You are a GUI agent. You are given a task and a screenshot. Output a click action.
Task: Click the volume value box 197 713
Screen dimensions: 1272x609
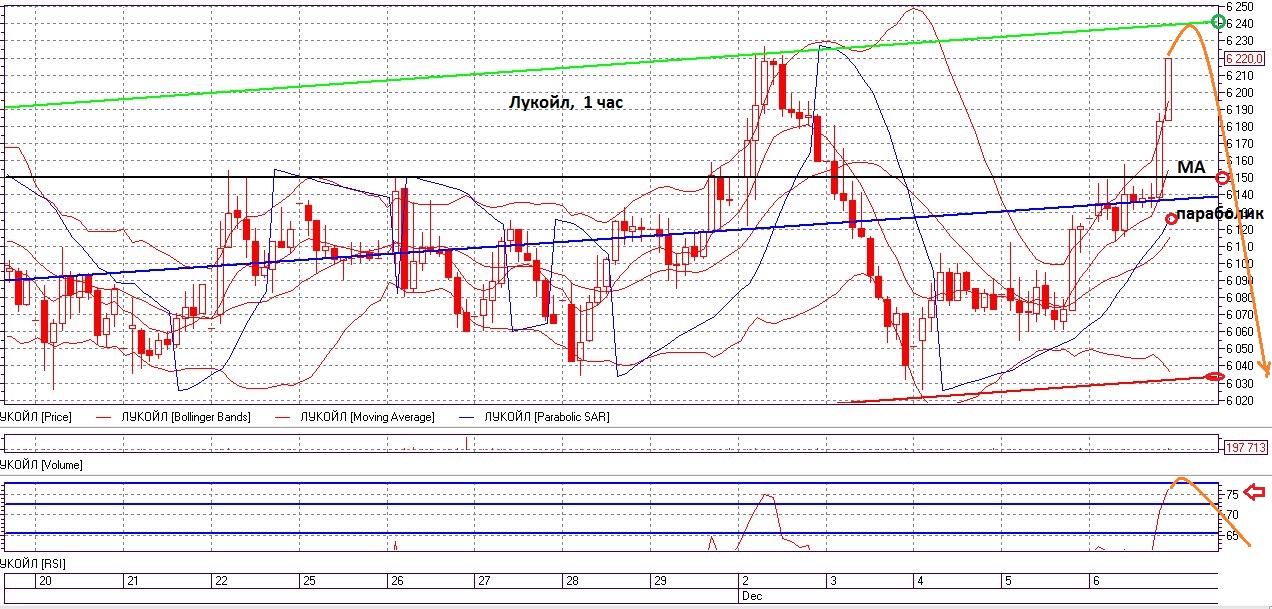click(1245, 446)
